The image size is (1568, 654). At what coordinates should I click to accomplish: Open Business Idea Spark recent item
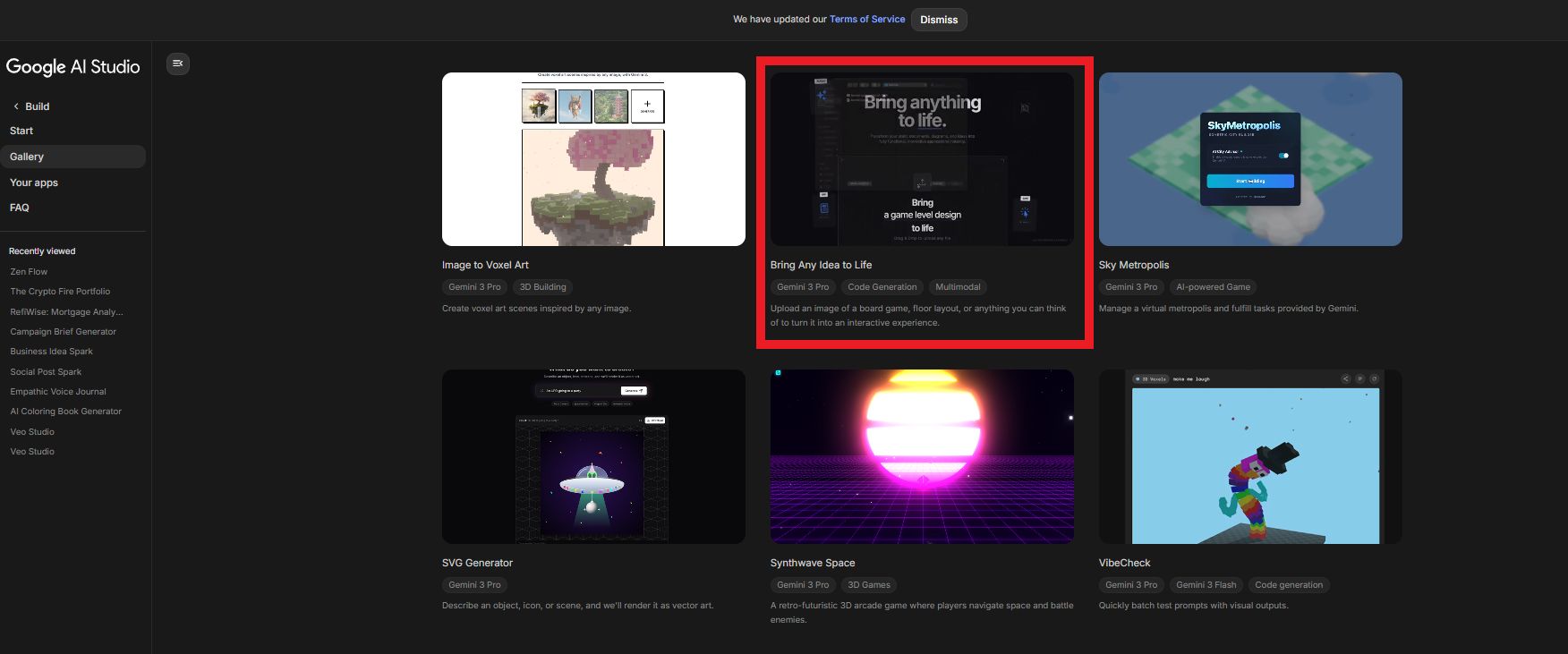52,352
